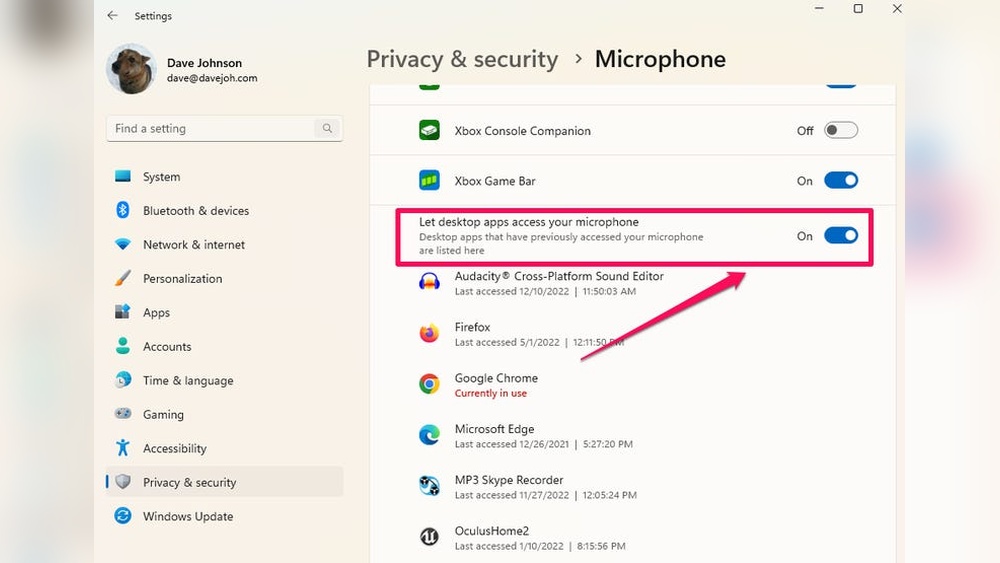Click Audacity's last accessed 12/10/2022 timestamp
Screen dimensions: 1000x563
(545, 291)
